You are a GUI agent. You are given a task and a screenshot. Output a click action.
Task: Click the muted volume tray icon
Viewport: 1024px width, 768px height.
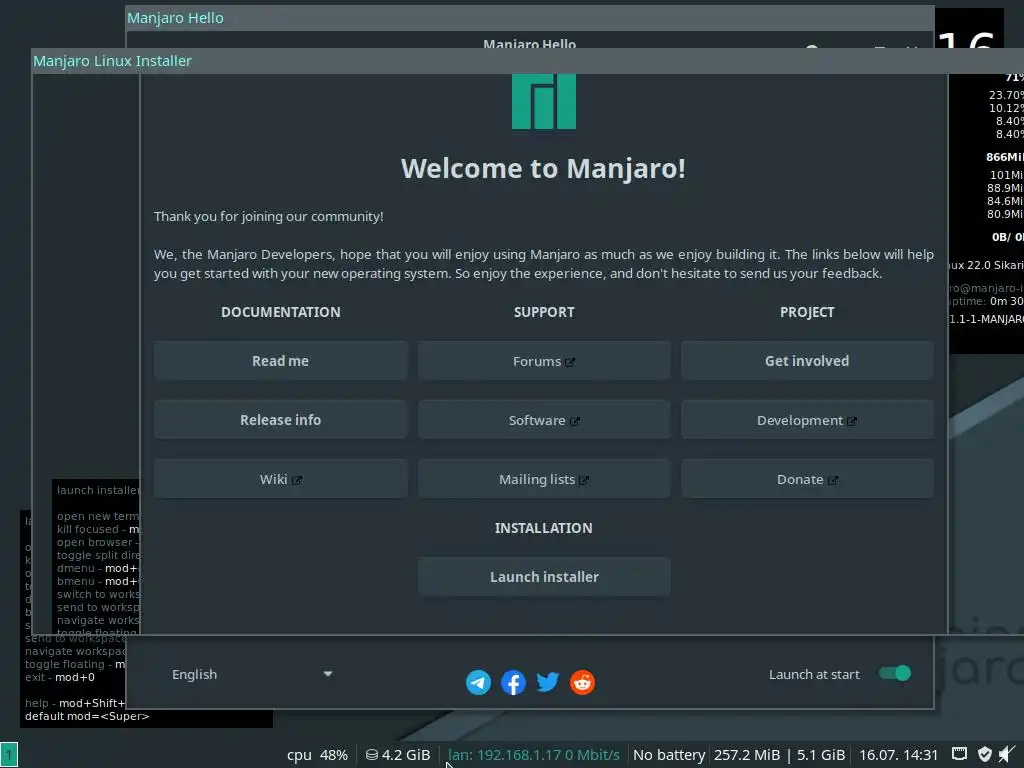1007,754
